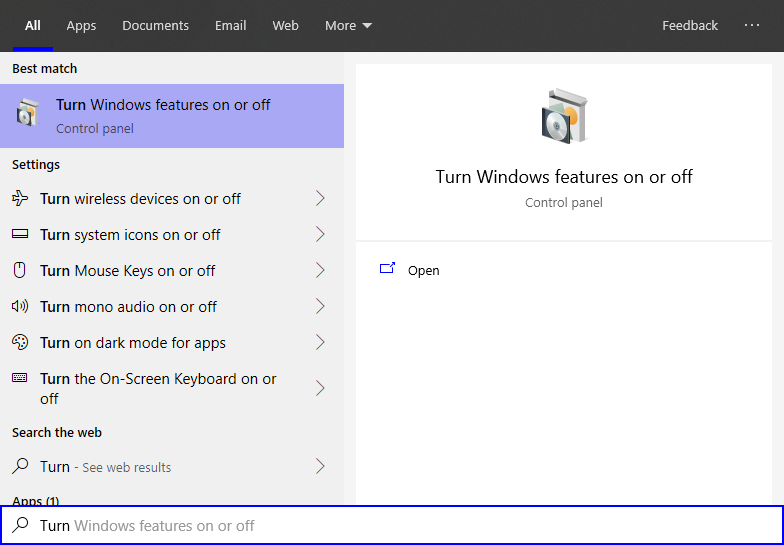Open Turn system icons on or off
This screenshot has height=545, width=784.
(x=172, y=234)
